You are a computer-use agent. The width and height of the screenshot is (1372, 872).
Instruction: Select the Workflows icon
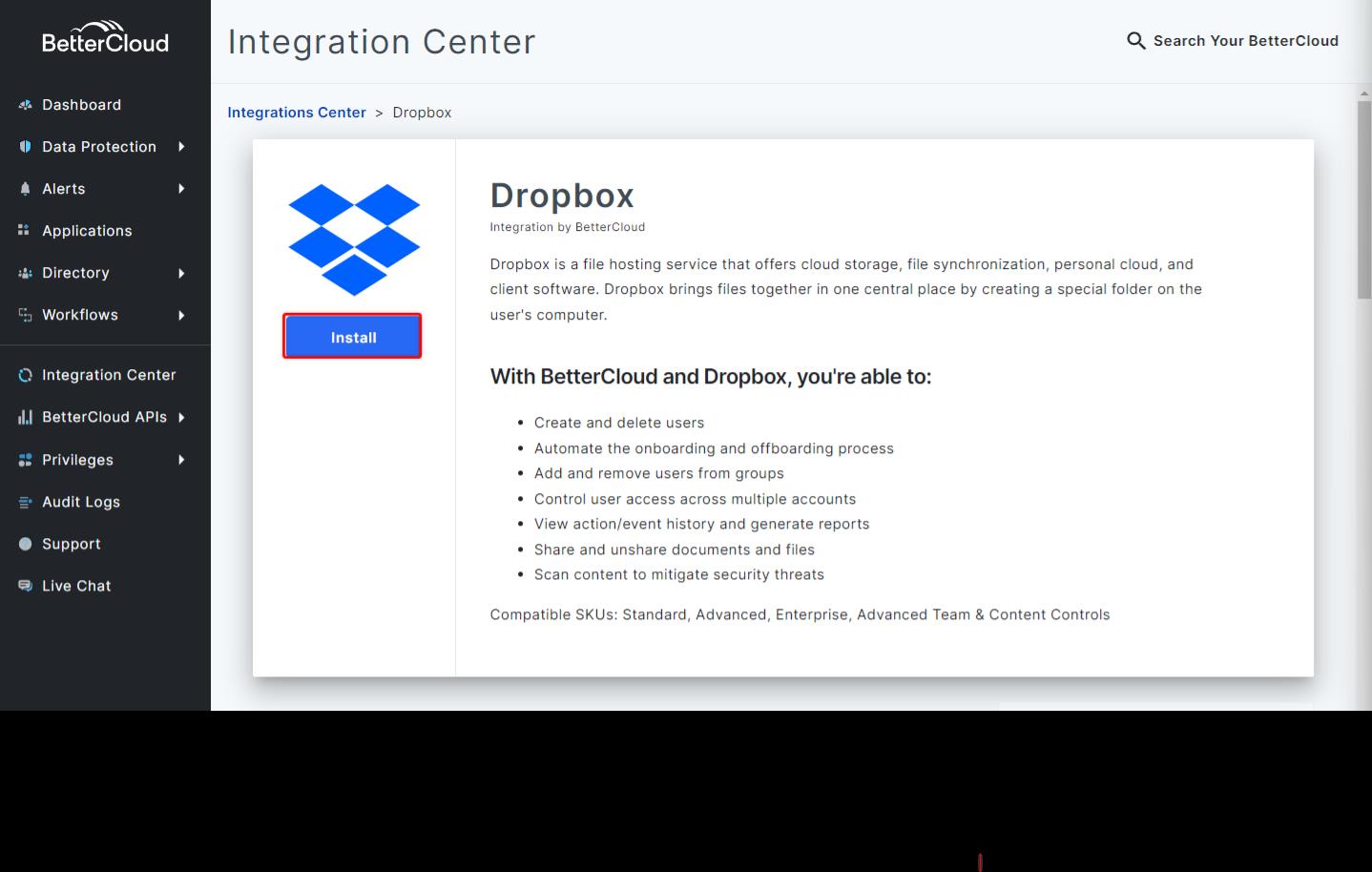24,315
